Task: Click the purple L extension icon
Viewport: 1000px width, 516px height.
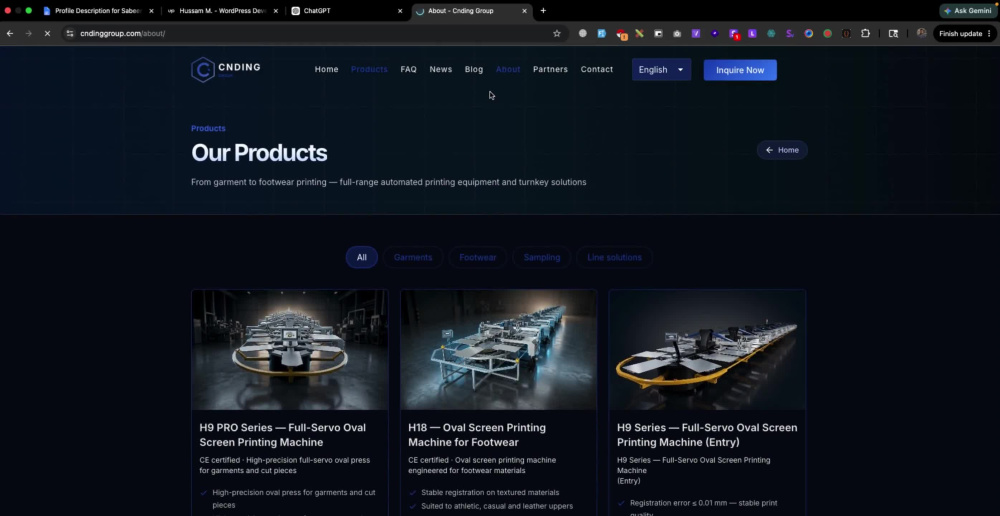Action: click(x=753, y=33)
